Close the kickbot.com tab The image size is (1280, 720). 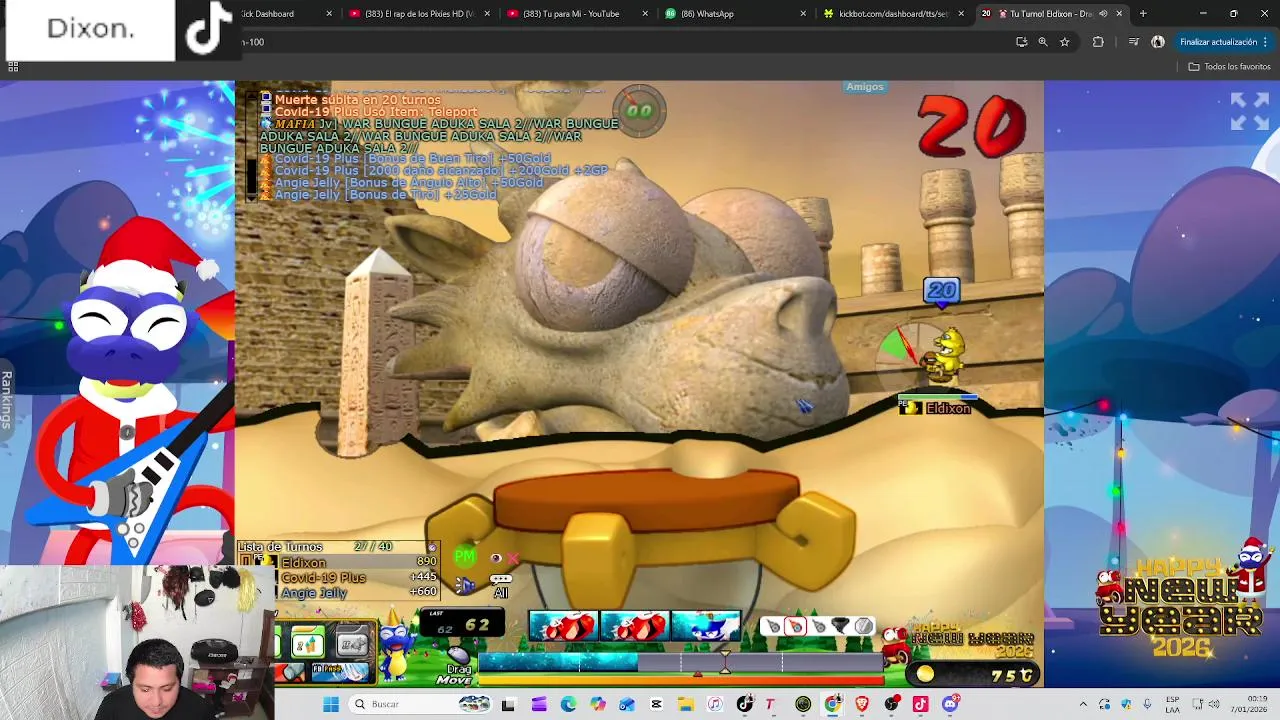click(961, 14)
